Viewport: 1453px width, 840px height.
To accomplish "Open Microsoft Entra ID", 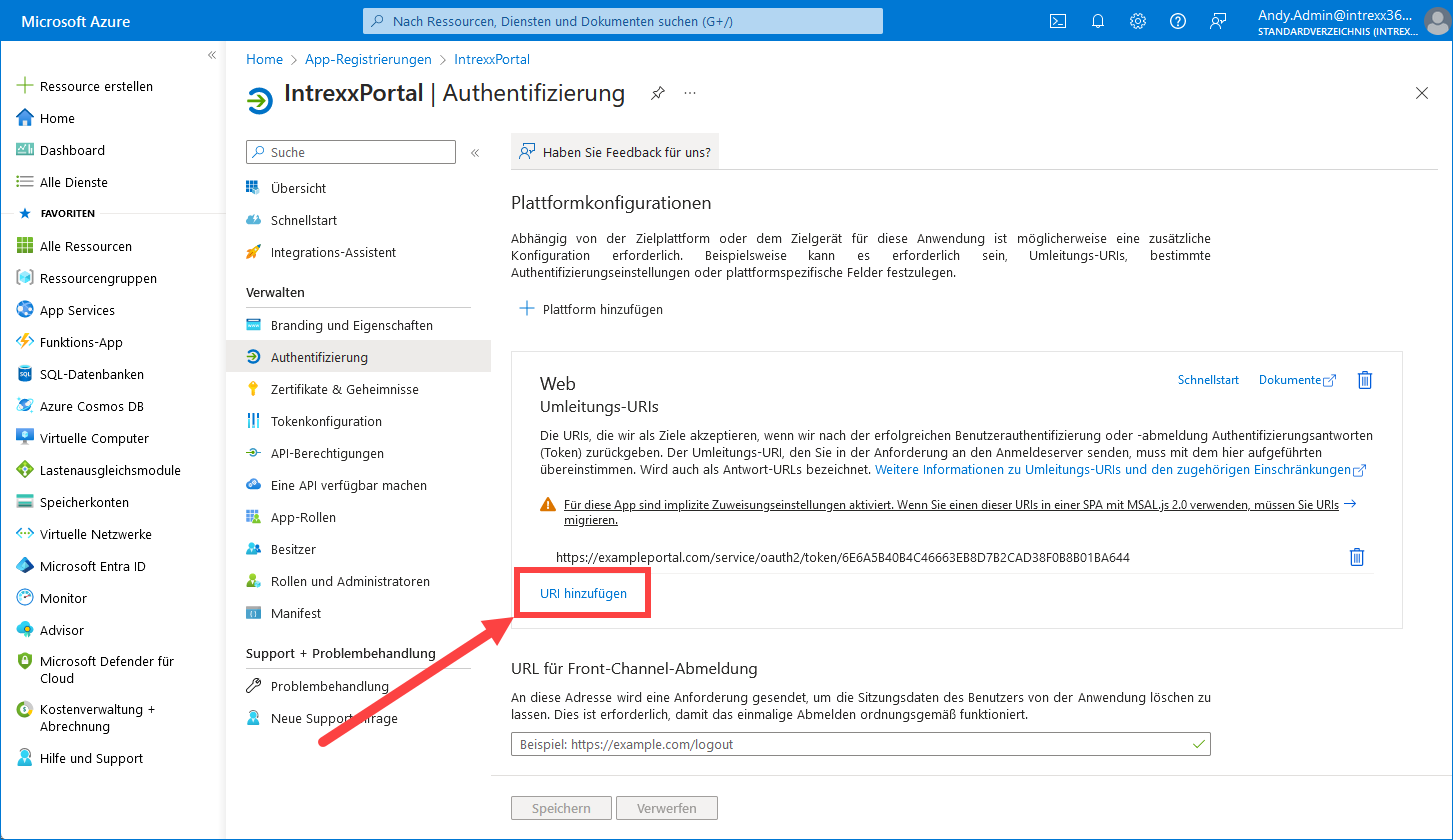I will [81, 566].
